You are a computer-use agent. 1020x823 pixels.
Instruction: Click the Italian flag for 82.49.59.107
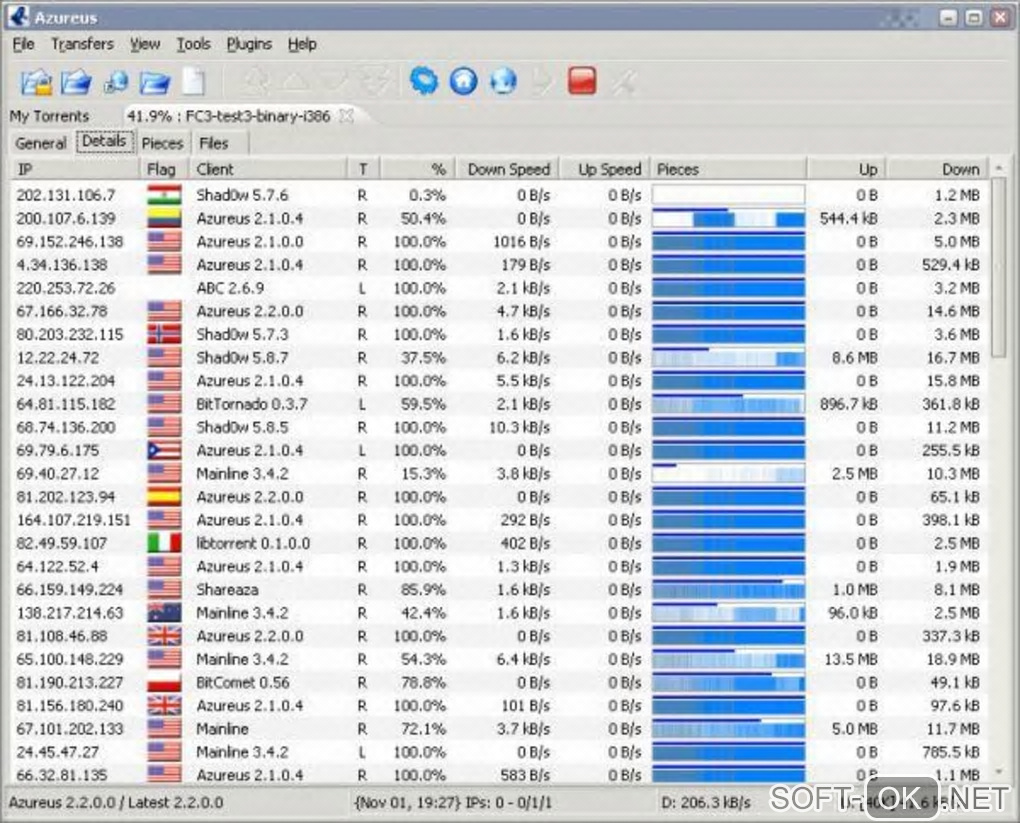coord(164,543)
